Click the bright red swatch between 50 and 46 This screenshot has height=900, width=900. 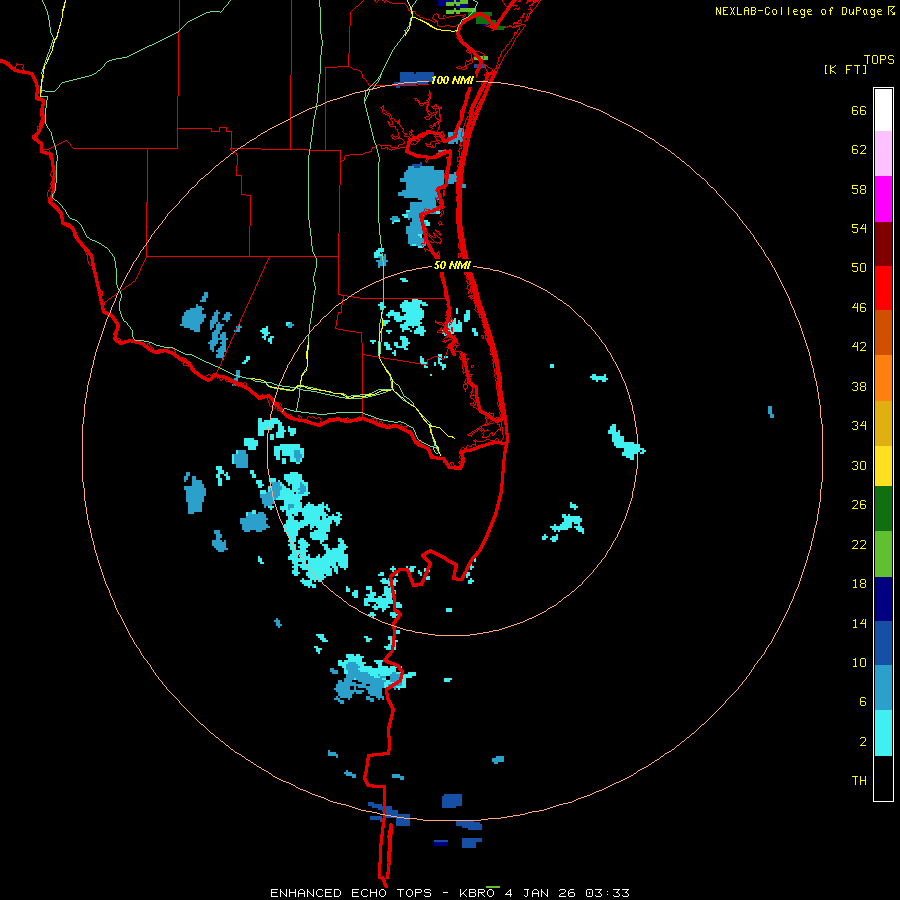point(883,288)
